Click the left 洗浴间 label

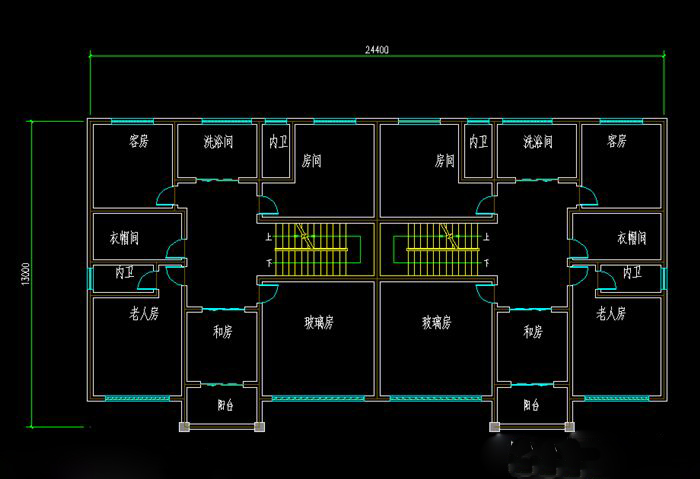[217, 142]
